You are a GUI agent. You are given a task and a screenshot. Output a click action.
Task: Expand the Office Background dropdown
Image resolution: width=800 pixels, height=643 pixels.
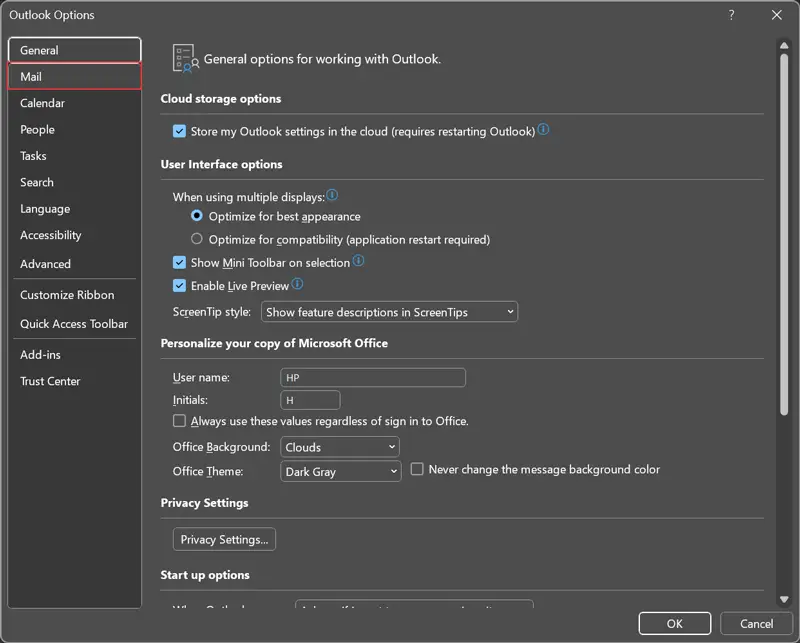[x=340, y=447]
